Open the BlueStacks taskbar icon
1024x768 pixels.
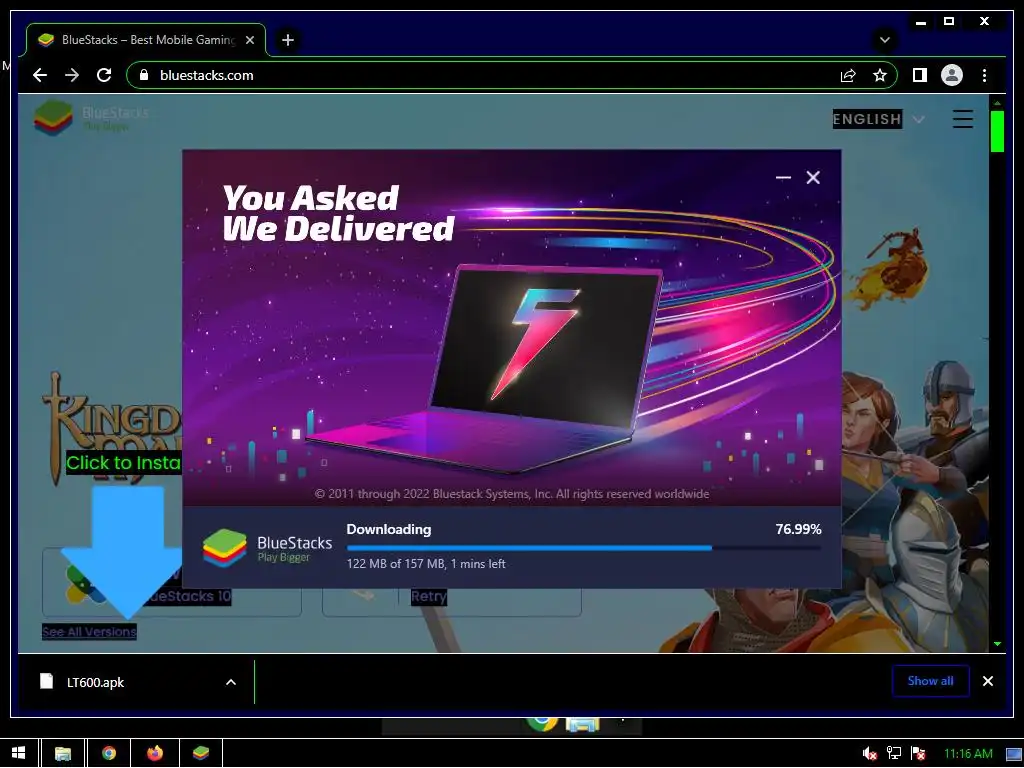pyautogui.click(x=201, y=753)
